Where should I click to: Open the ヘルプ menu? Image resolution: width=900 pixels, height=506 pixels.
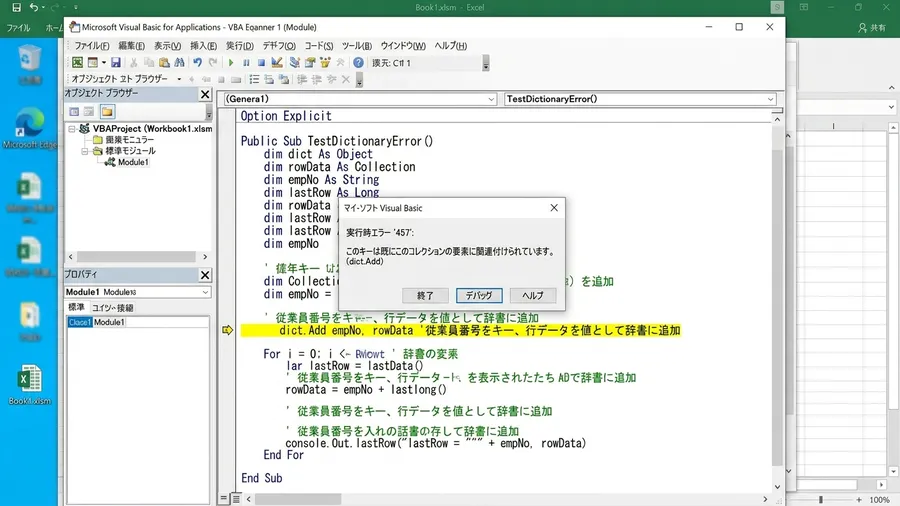tap(451, 46)
